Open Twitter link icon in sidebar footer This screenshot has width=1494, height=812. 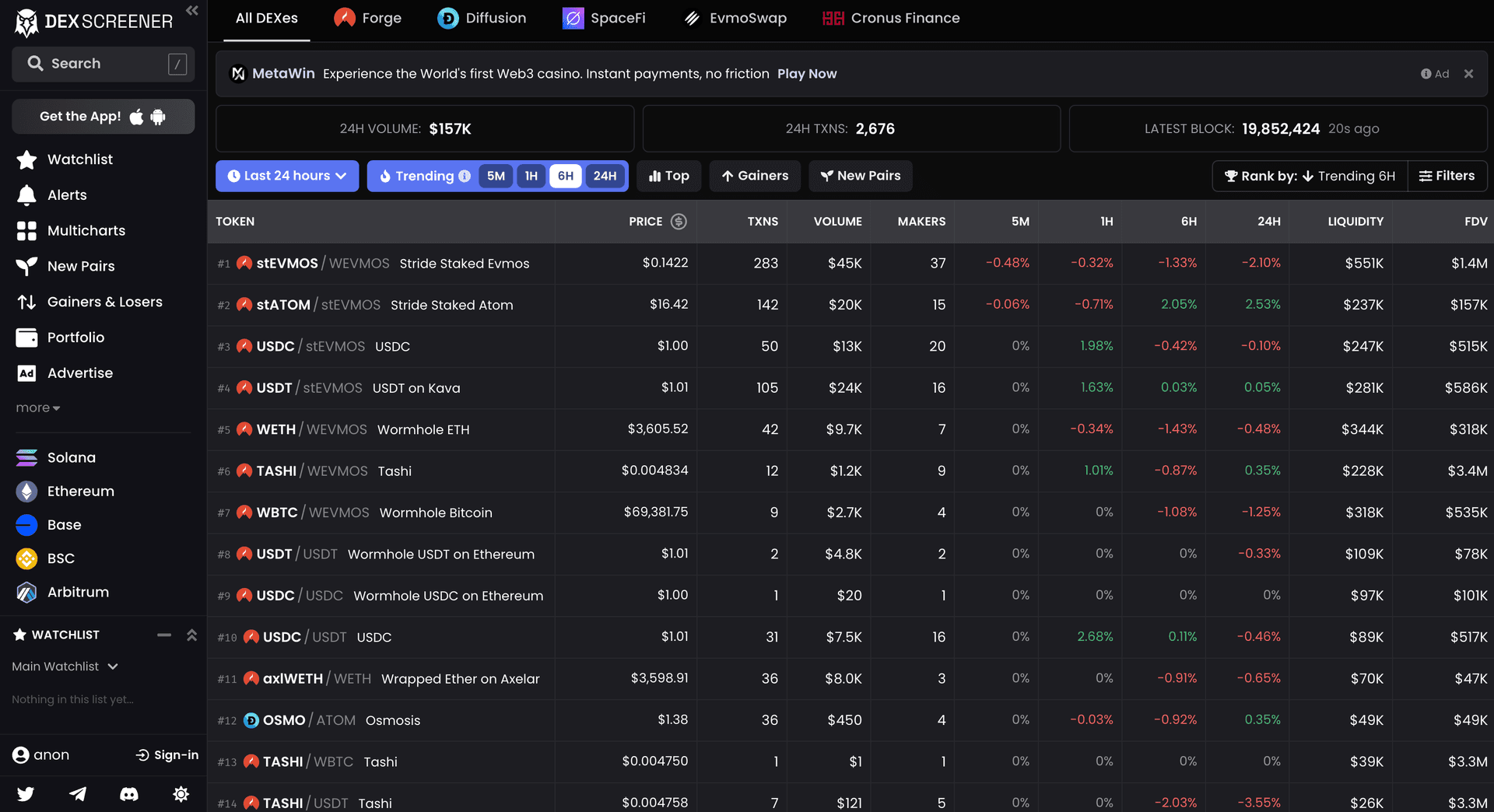(26, 794)
